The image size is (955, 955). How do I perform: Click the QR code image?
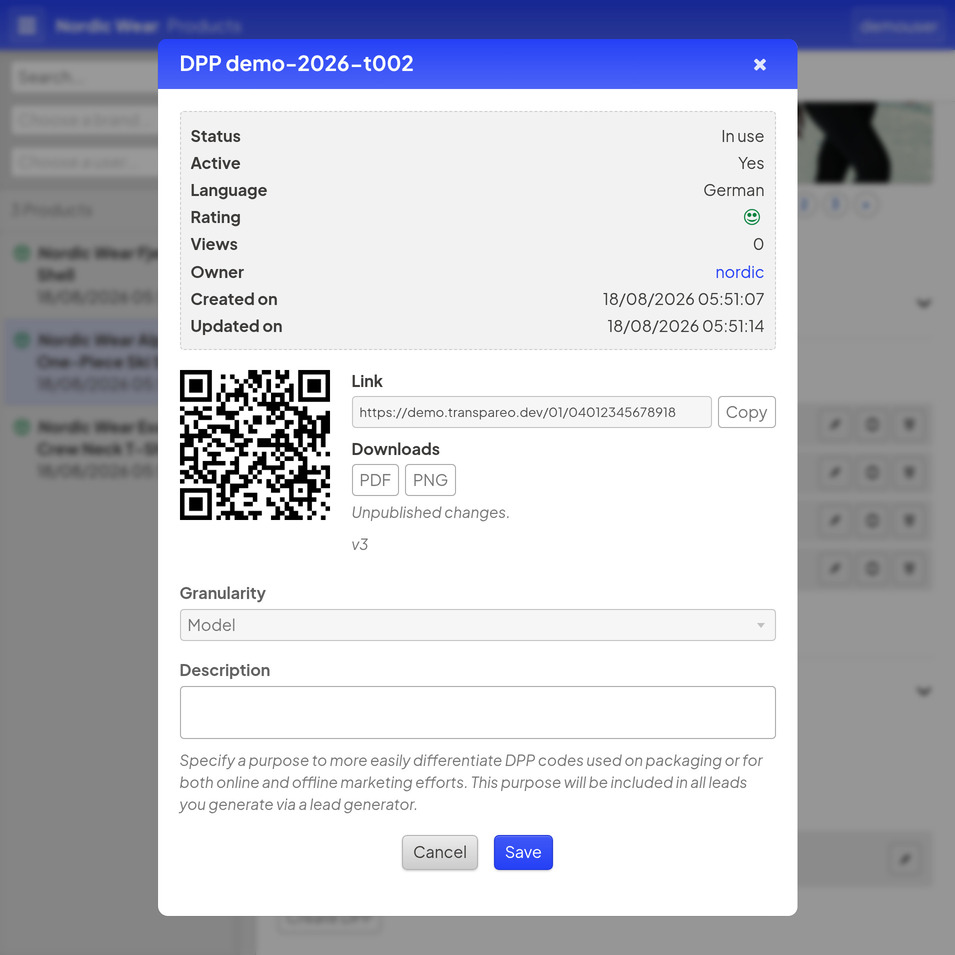tap(255, 445)
